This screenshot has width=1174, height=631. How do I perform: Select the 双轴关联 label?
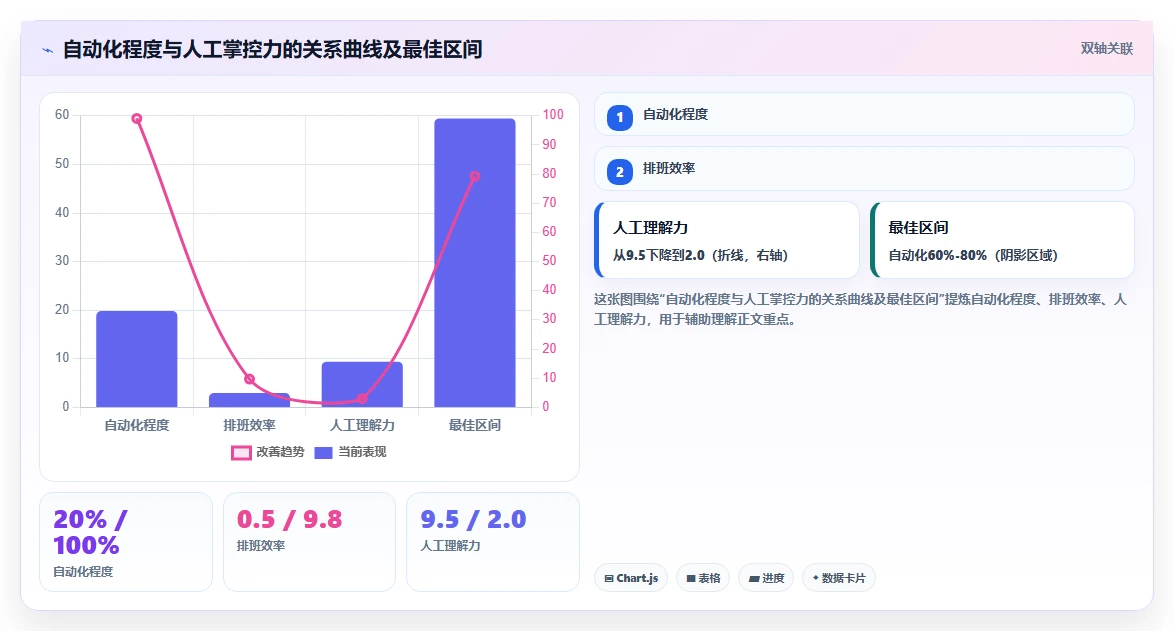pos(1107,49)
